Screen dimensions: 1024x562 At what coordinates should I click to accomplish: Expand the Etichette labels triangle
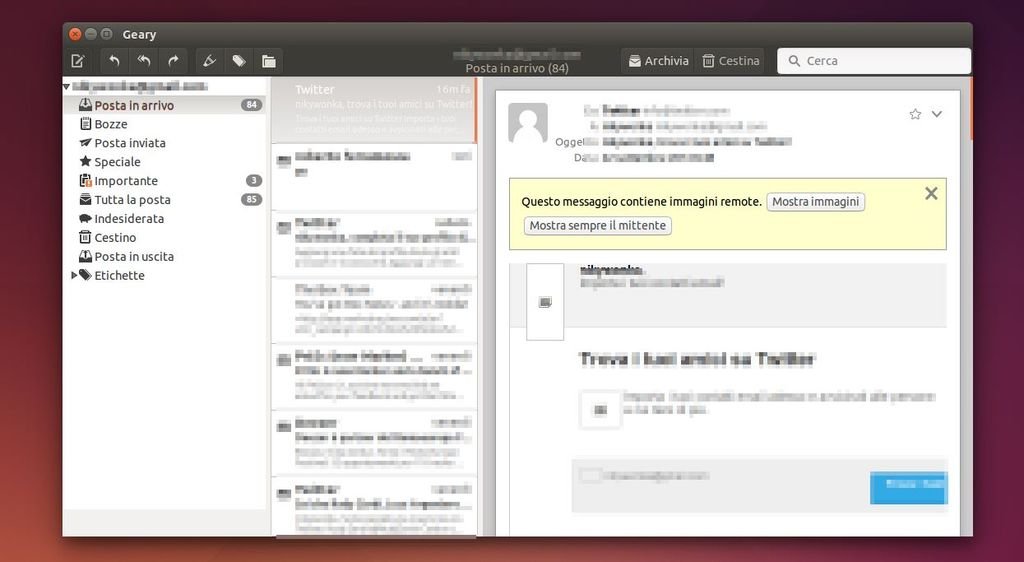pos(74,275)
